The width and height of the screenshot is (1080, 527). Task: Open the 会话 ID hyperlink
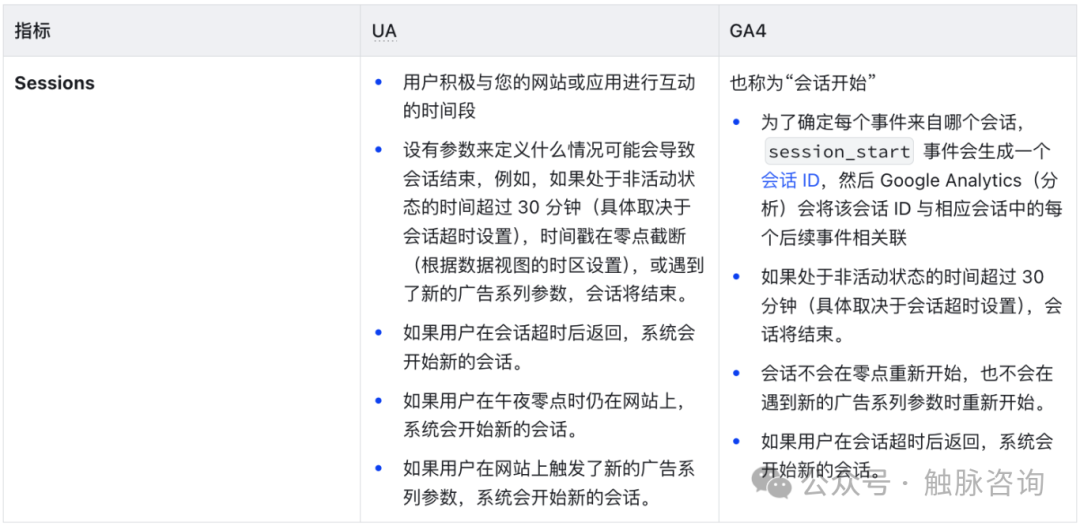[790, 181]
